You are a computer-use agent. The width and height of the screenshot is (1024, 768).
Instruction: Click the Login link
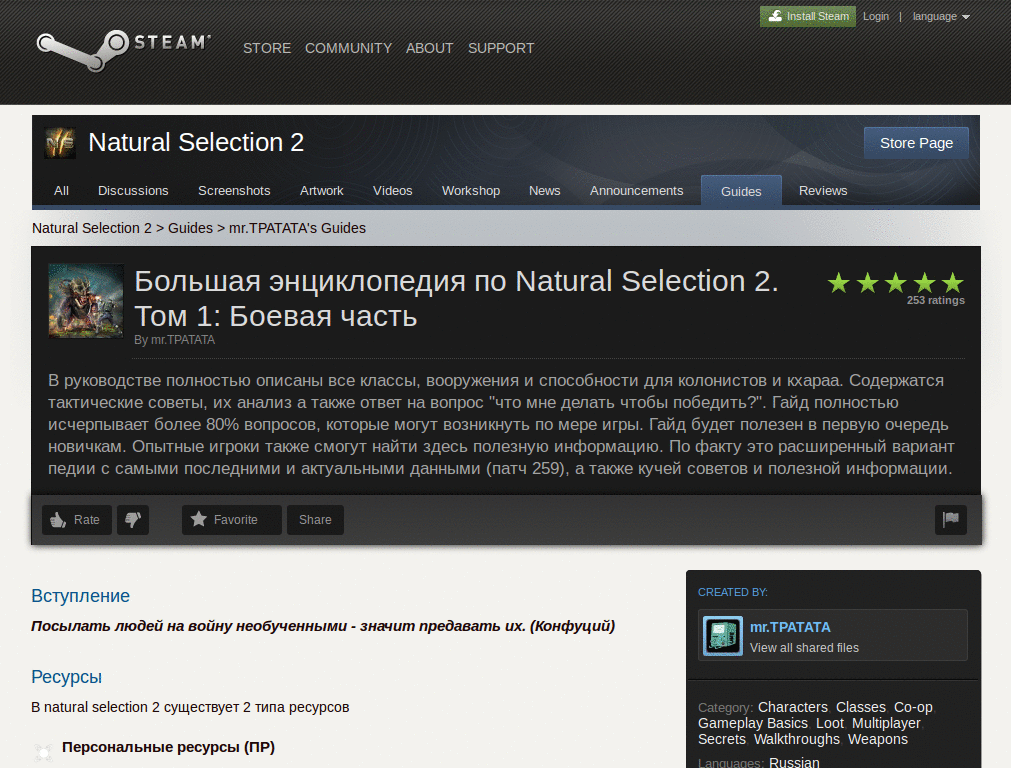point(876,16)
